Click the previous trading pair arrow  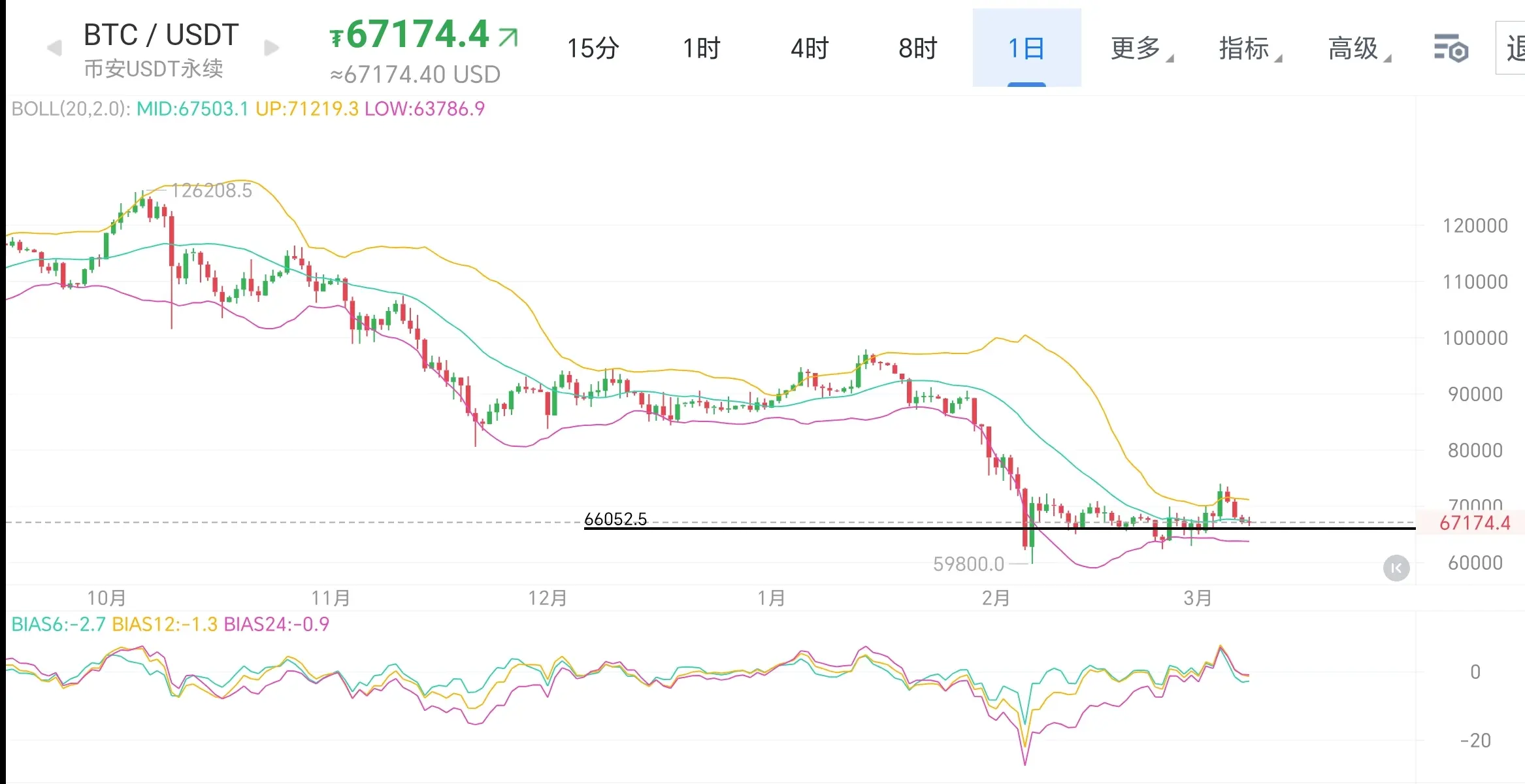(x=55, y=48)
